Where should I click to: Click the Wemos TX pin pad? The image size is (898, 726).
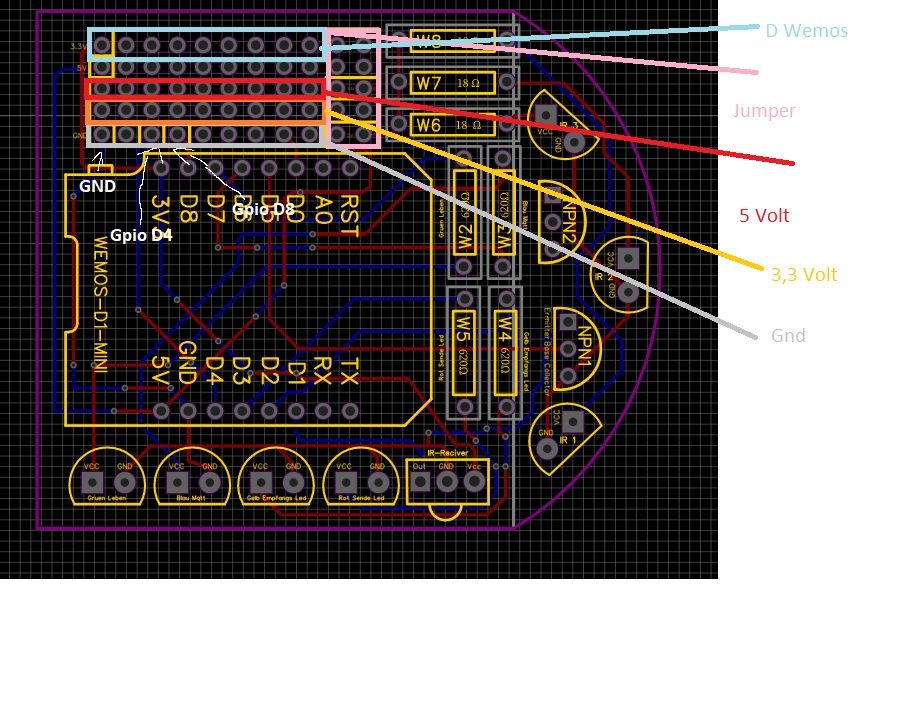point(350,411)
